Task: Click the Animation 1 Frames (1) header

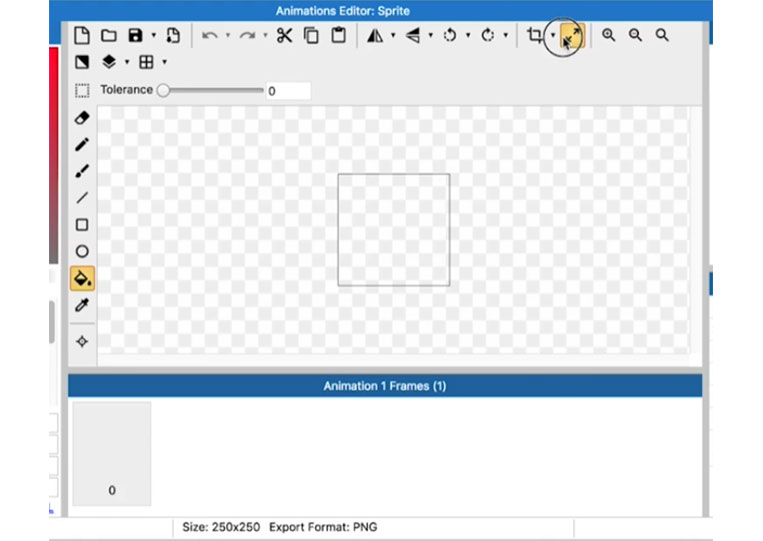Action: [385, 386]
